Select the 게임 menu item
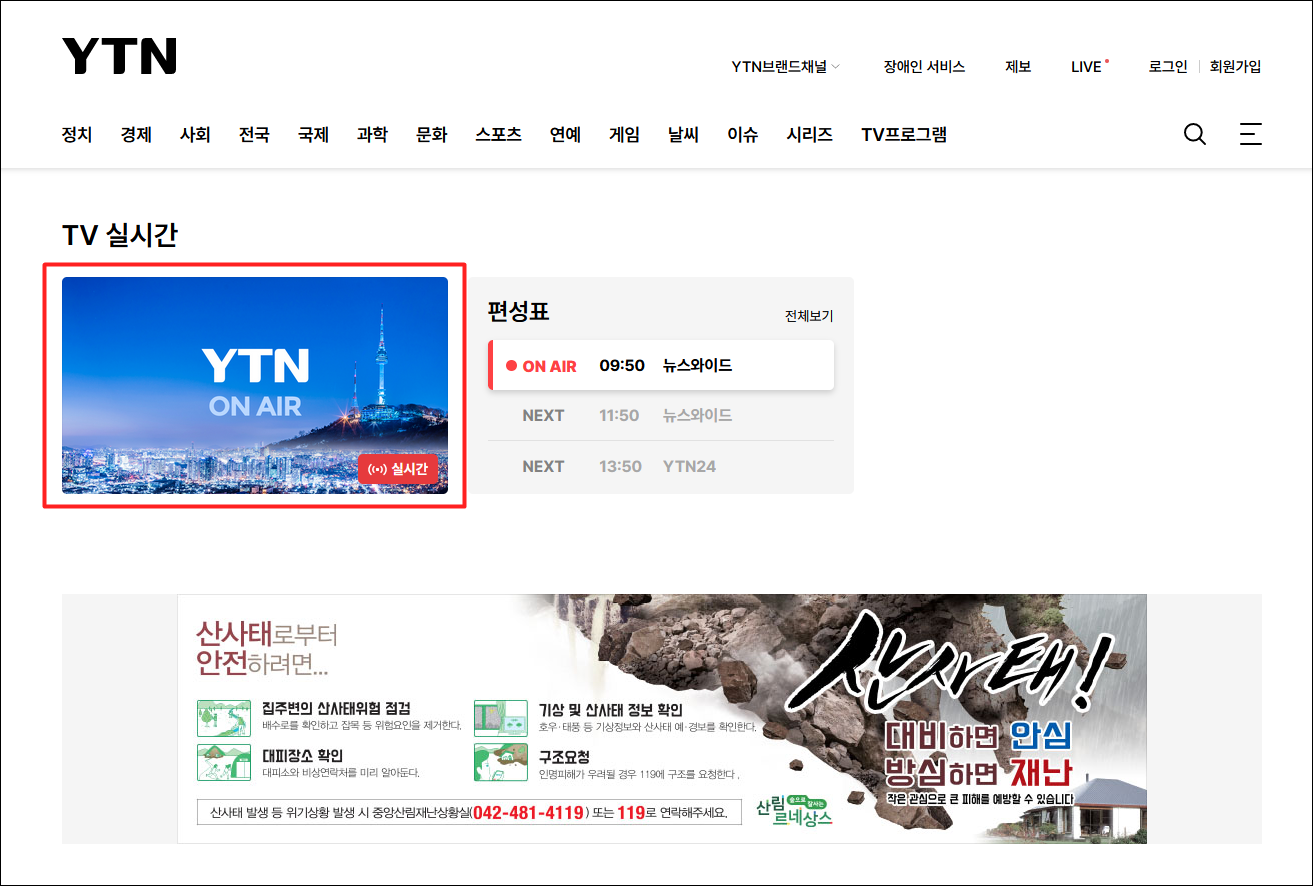1313x886 pixels. [x=624, y=134]
